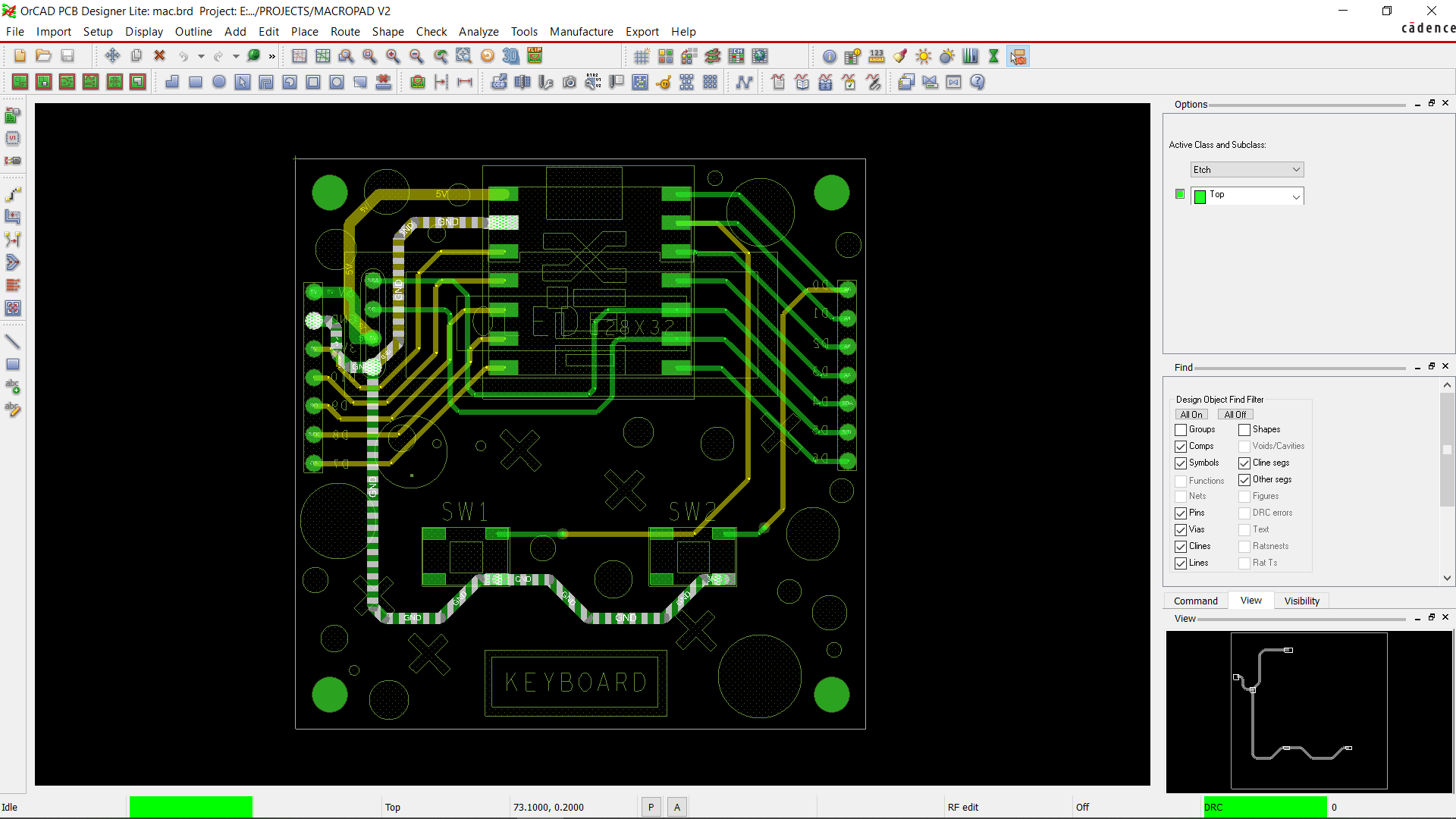The width and height of the screenshot is (1456, 819).
Task: Toggle the Shapes checkbox
Action: coord(1244,430)
